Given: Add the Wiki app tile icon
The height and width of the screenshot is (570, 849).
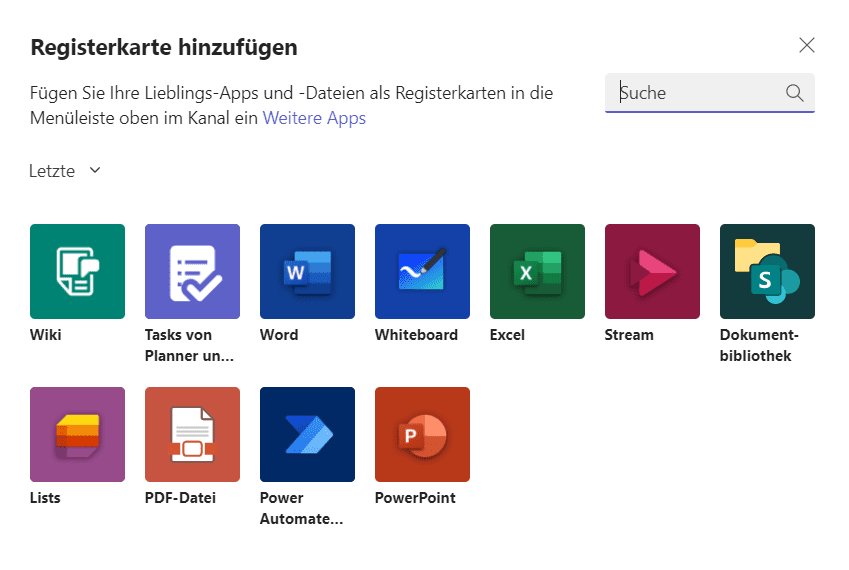Looking at the screenshot, I should (77, 271).
